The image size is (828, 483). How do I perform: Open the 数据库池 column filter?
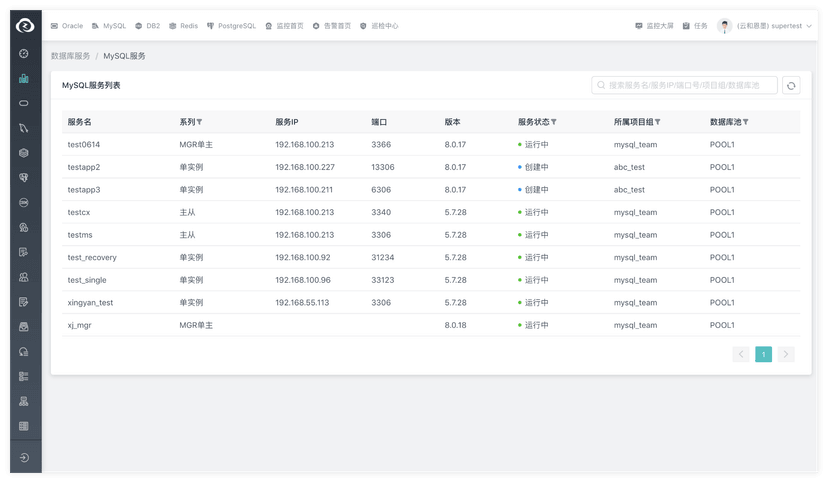pos(746,122)
